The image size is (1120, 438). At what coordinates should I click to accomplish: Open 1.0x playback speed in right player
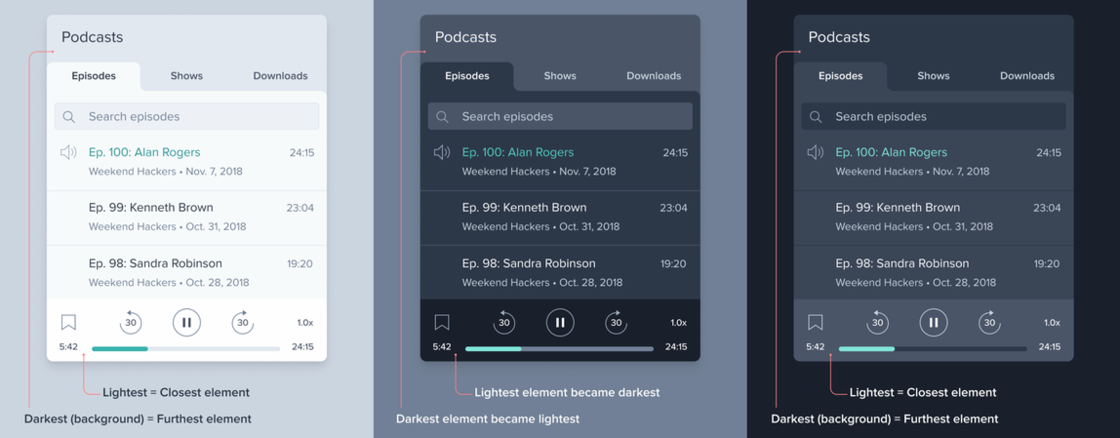tap(1052, 322)
